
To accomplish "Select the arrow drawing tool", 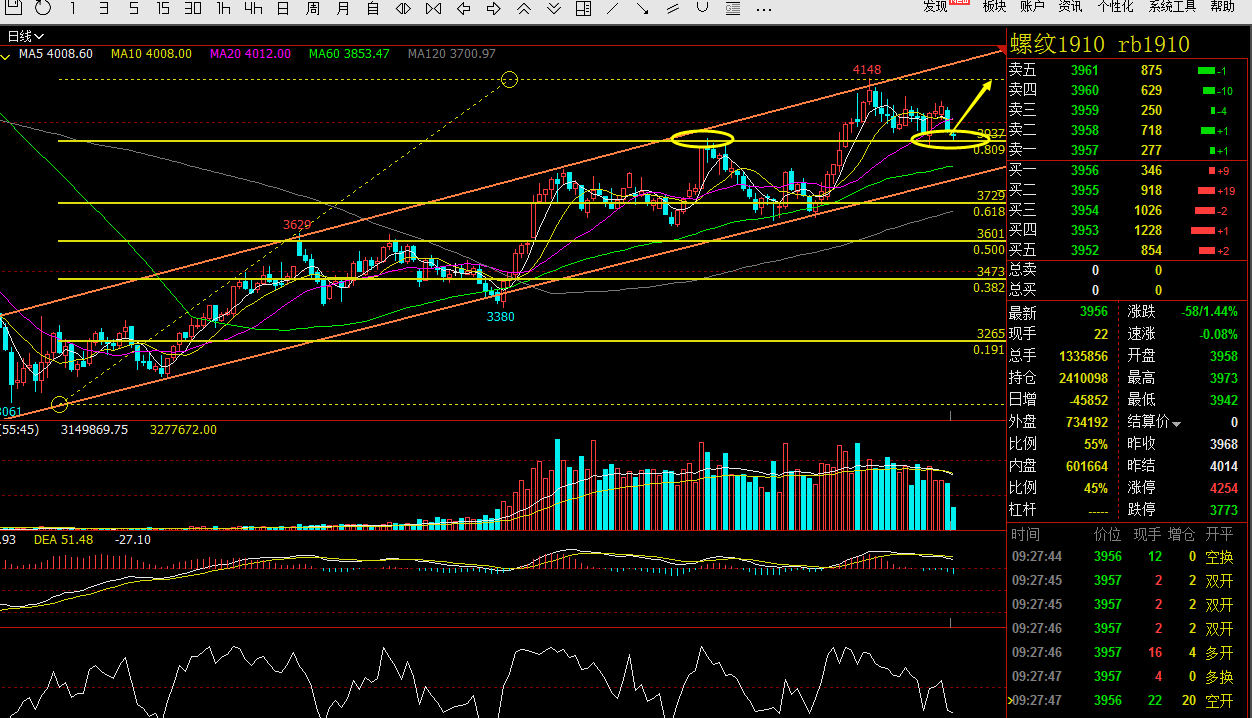I will [x=643, y=8].
